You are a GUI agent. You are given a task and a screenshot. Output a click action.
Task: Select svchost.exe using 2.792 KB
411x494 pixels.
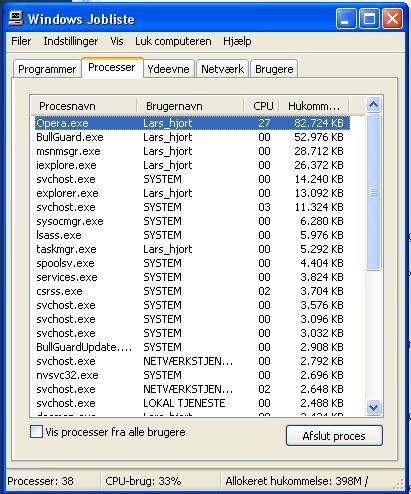point(192,361)
